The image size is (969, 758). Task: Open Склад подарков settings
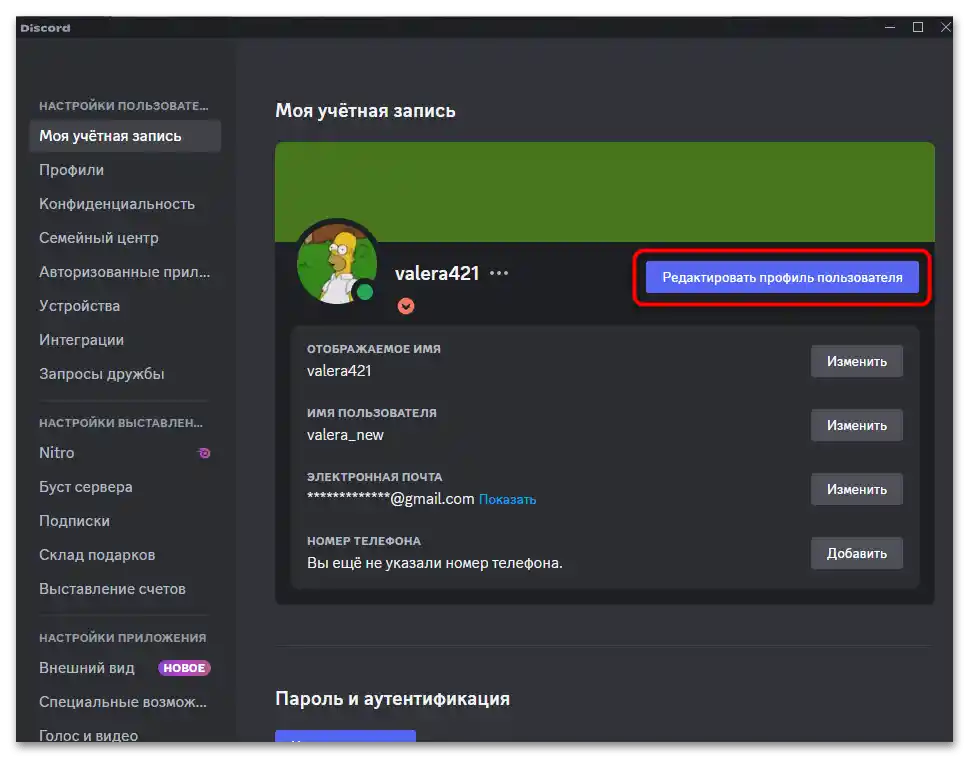pyautogui.click(x=125, y=555)
